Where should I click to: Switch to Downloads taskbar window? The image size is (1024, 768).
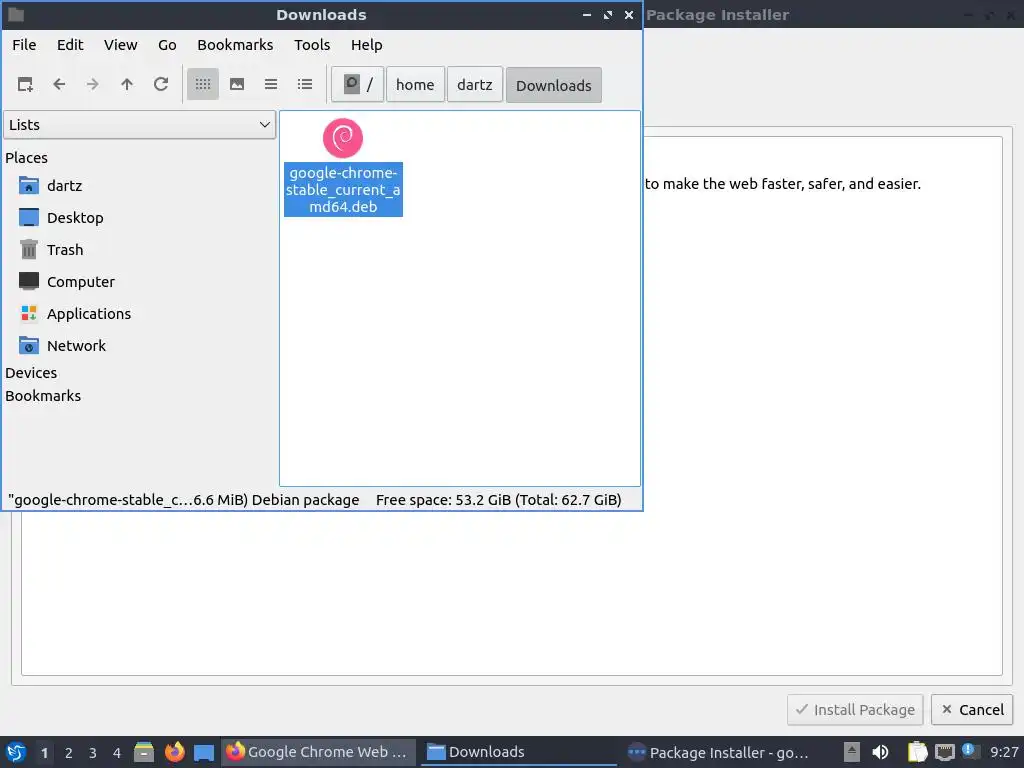coord(519,752)
